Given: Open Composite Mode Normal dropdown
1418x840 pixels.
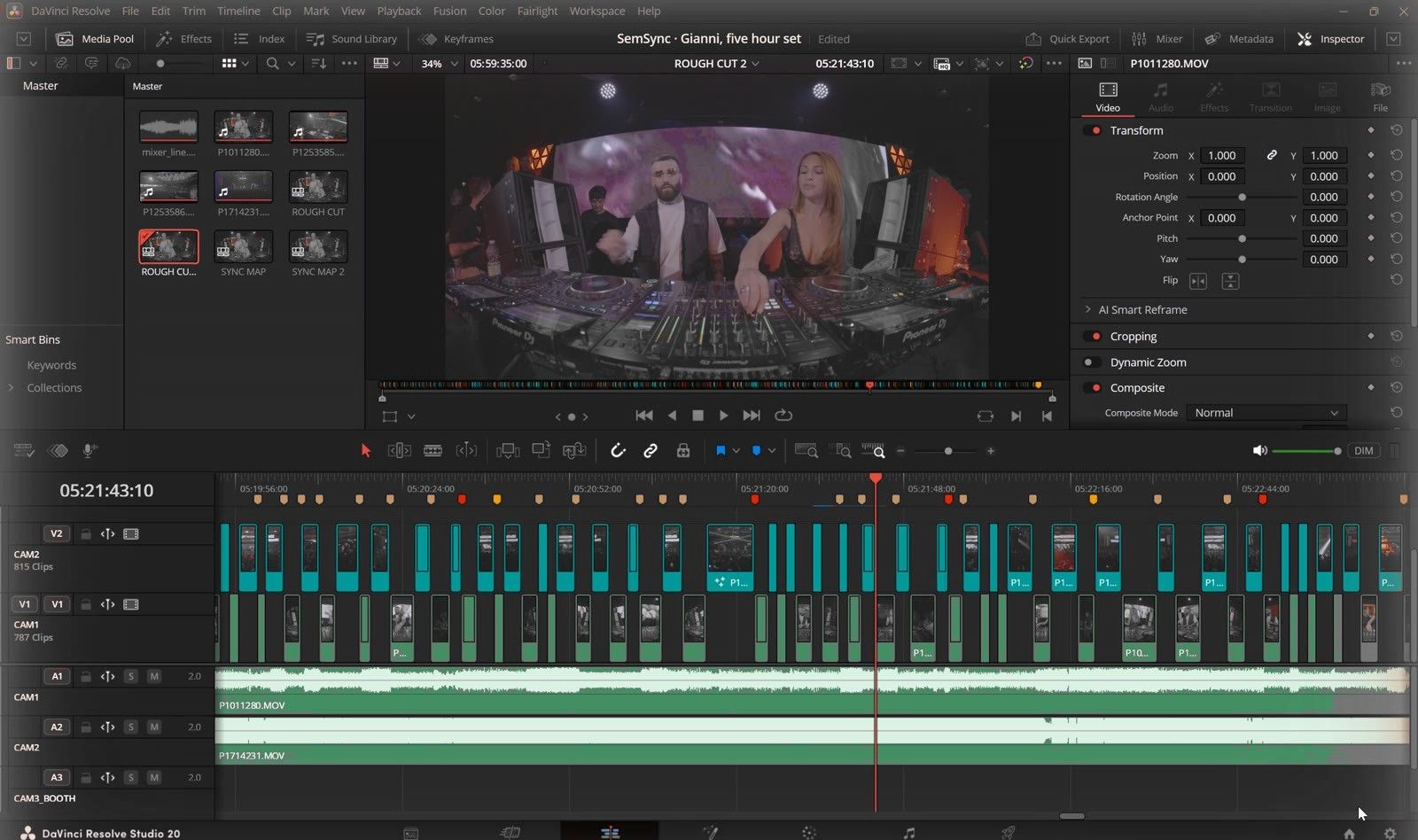Looking at the screenshot, I should pos(1266,413).
